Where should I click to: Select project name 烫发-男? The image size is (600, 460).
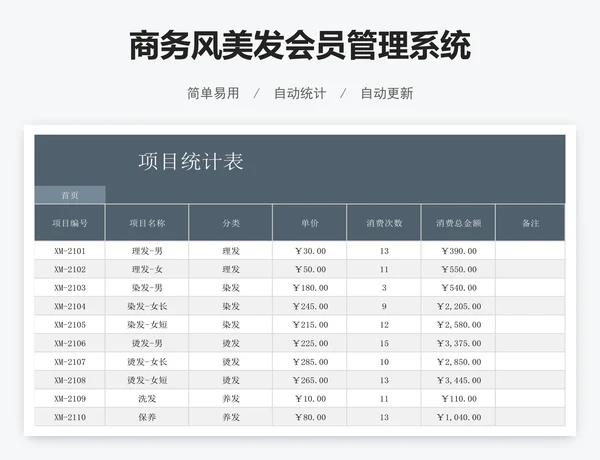click(147, 343)
